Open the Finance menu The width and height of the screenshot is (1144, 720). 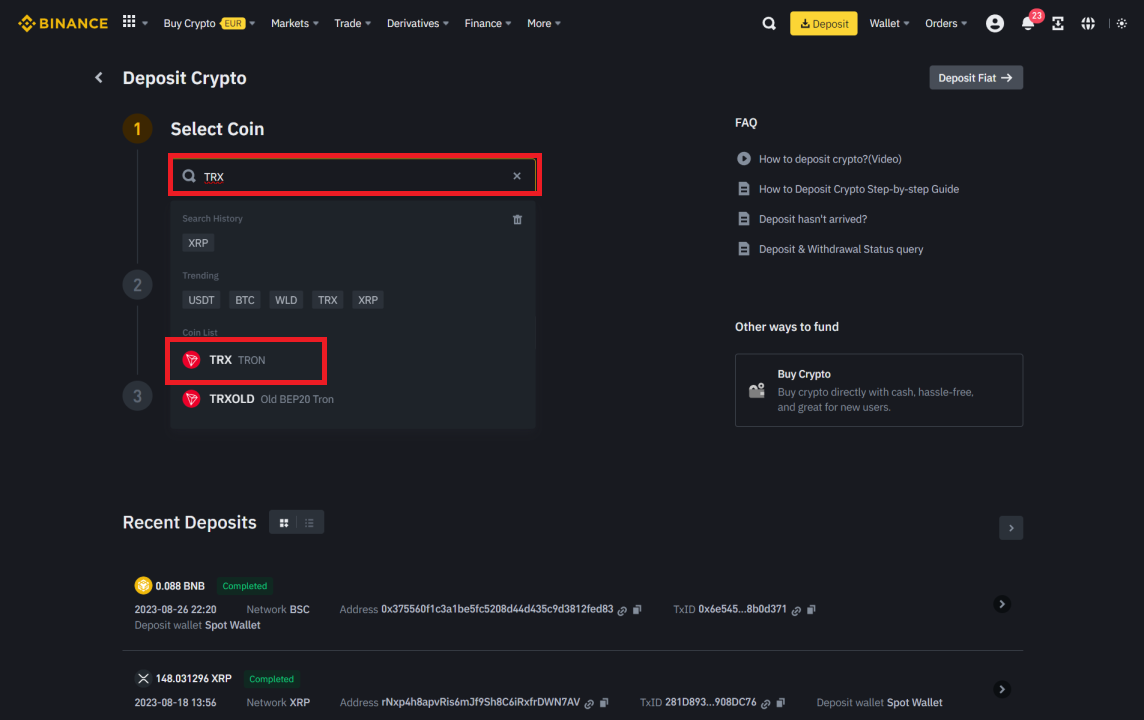click(x=487, y=23)
